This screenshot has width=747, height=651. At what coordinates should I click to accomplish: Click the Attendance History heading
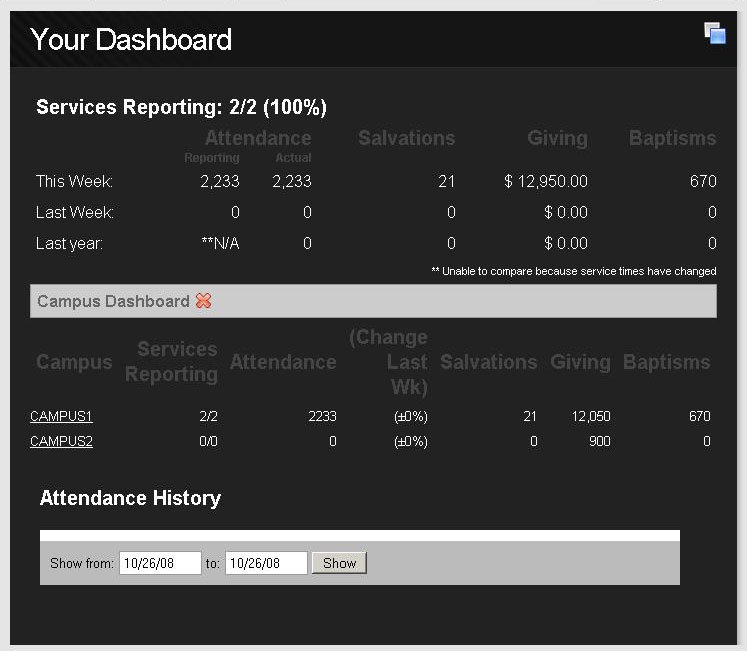tap(131, 498)
